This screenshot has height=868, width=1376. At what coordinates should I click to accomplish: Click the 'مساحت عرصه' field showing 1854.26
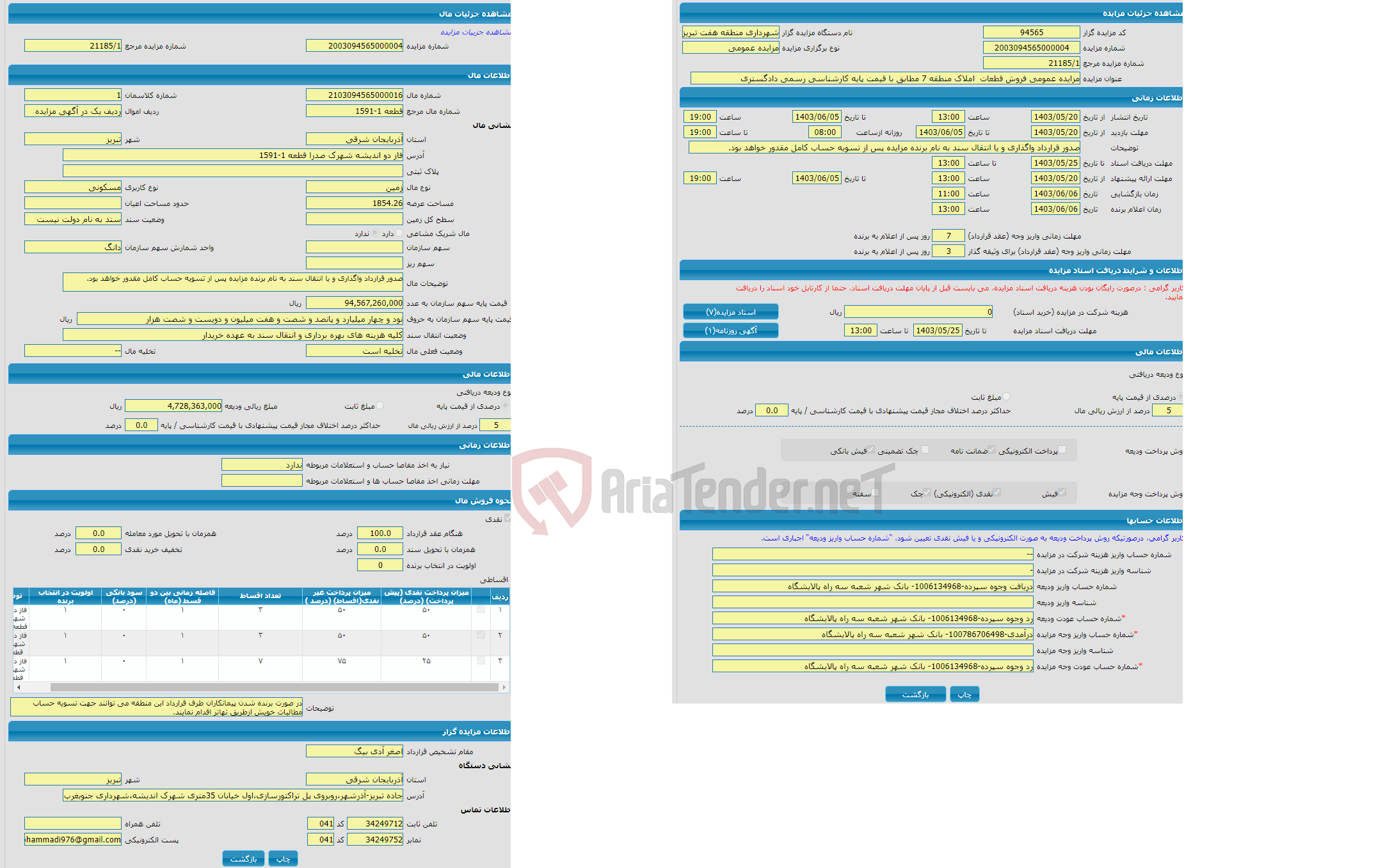coord(355,203)
